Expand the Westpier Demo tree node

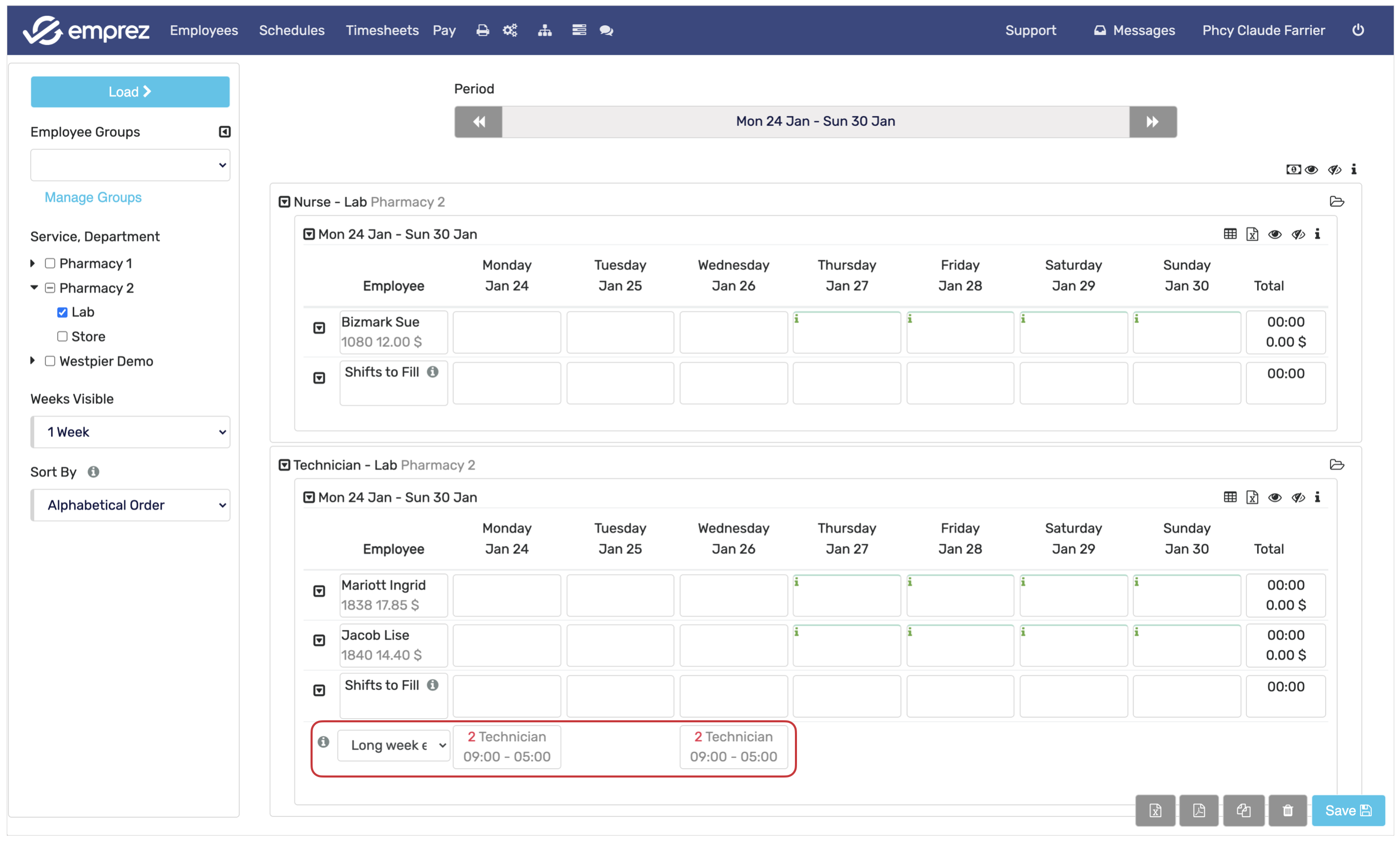33,361
